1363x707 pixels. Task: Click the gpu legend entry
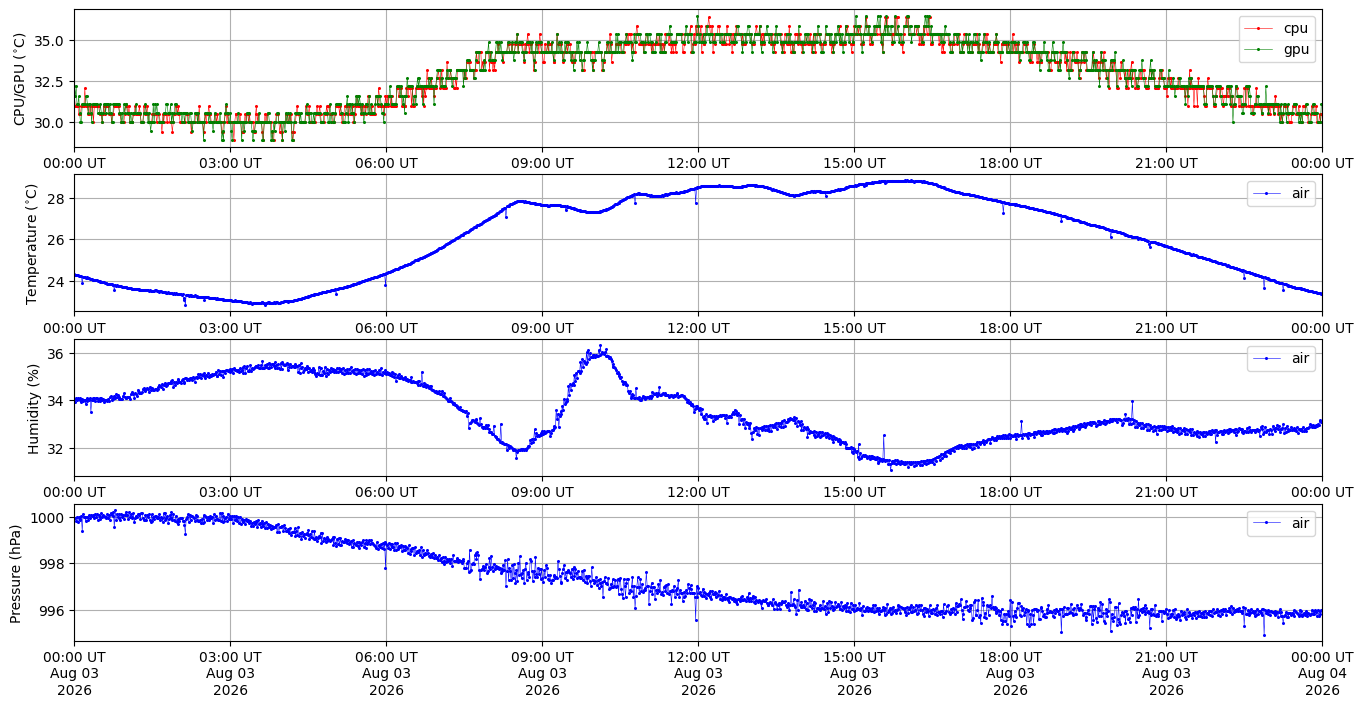click(1277, 49)
